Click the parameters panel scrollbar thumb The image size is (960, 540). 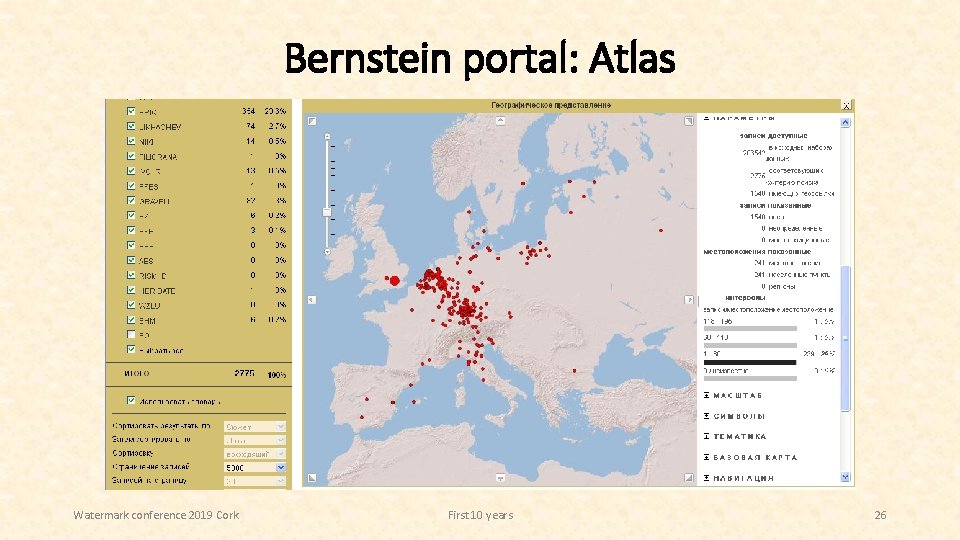point(845,339)
